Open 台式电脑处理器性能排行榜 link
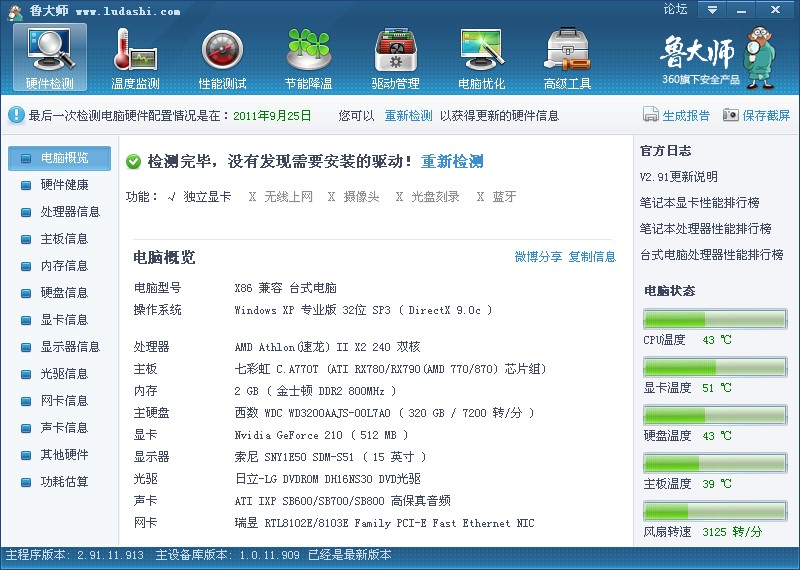 coord(712,255)
